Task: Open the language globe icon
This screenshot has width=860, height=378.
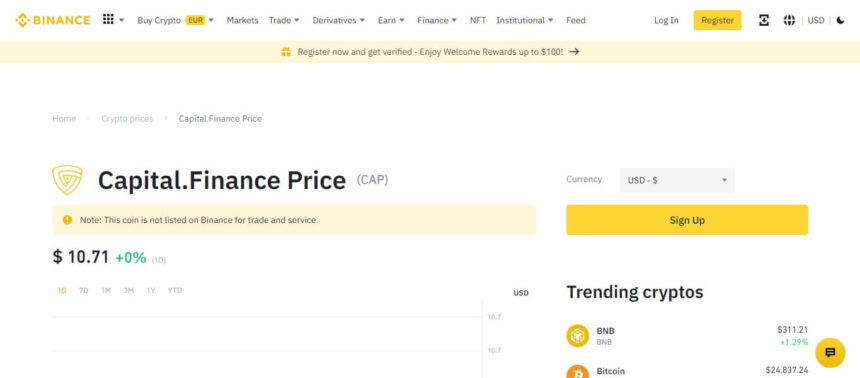Action: pyautogui.click(x=789, y=20)
